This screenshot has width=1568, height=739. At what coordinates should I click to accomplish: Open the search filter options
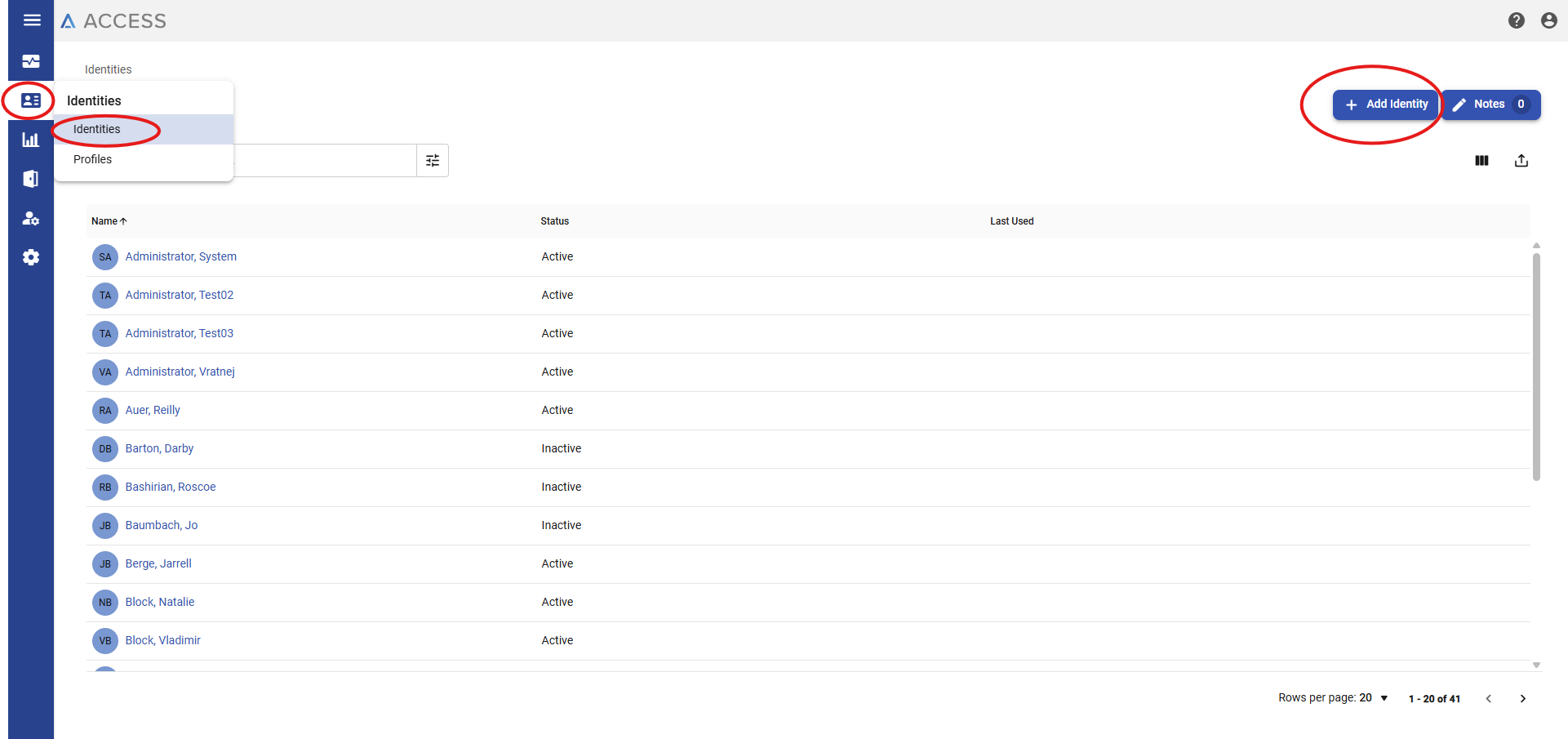coord(433,161)
